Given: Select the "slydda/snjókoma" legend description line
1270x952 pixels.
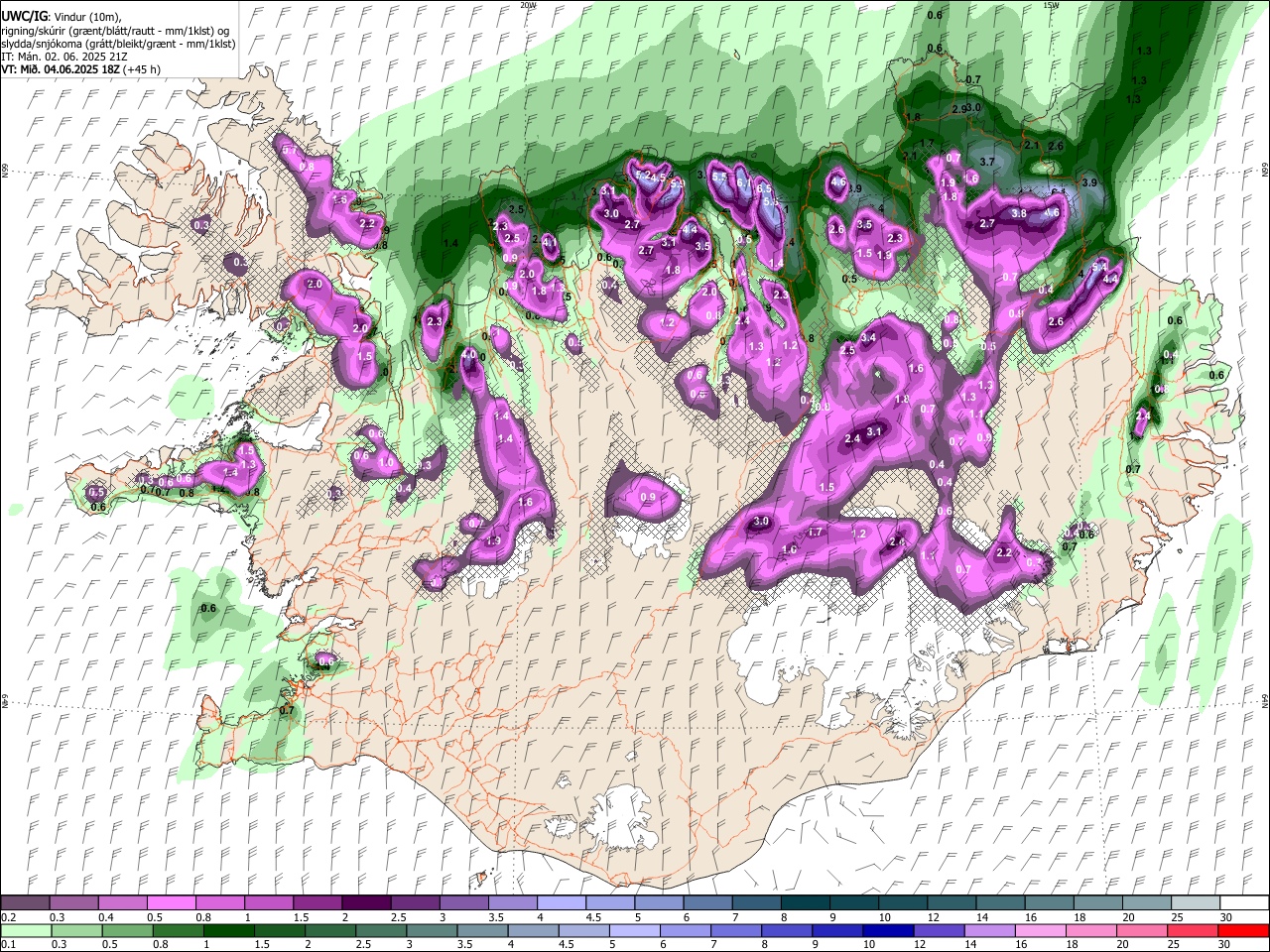Looking at the screenshot, I should (119, 44).
